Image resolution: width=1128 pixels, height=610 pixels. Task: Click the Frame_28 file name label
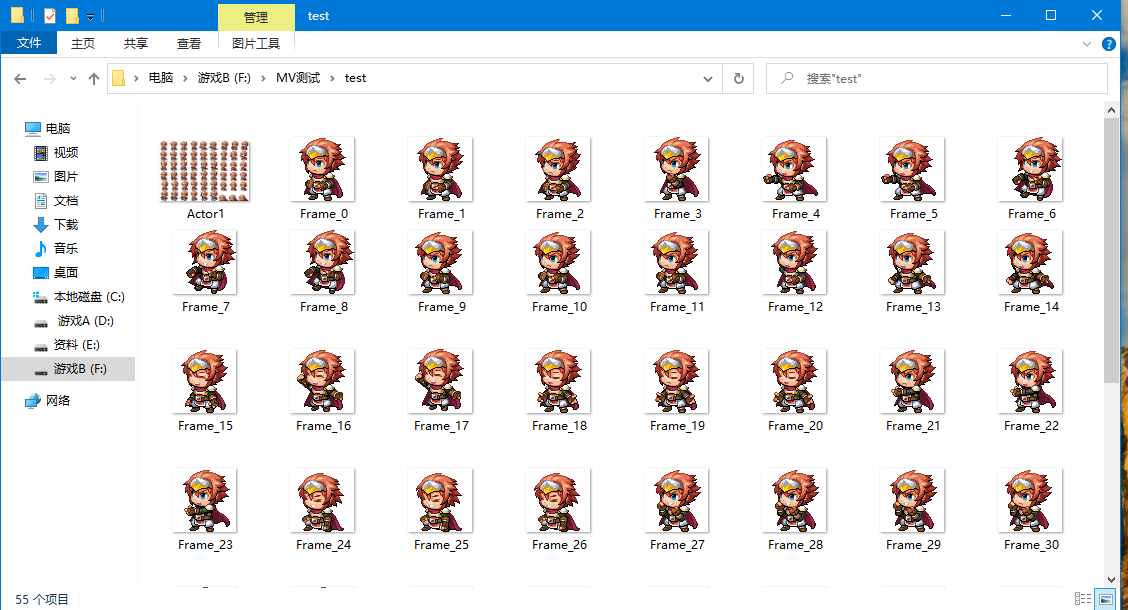[795, 545]
